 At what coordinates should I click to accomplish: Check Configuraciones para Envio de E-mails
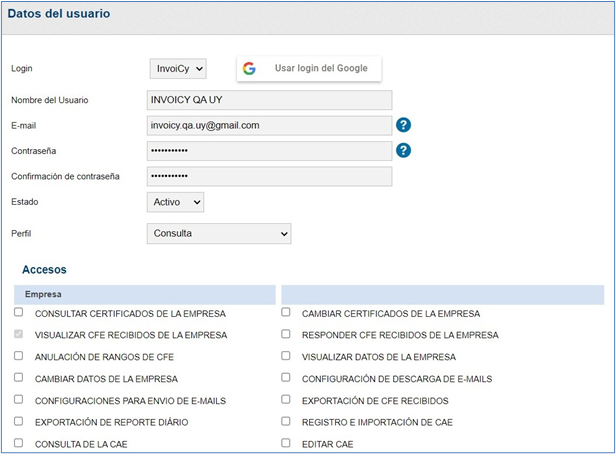(x=19, y=400)
